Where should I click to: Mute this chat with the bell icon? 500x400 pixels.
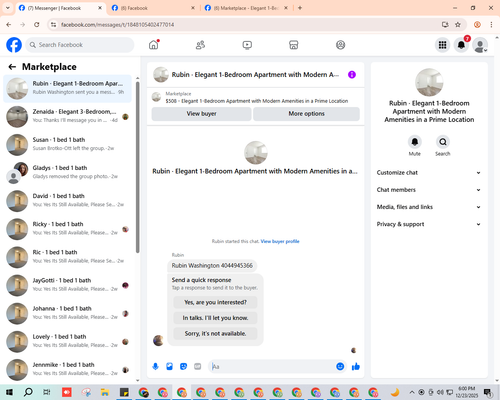pyautogui.click(x=415, y=142)
